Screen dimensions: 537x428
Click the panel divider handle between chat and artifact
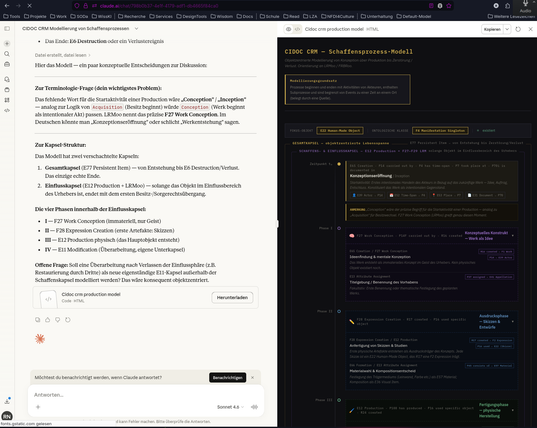(277, 224)
